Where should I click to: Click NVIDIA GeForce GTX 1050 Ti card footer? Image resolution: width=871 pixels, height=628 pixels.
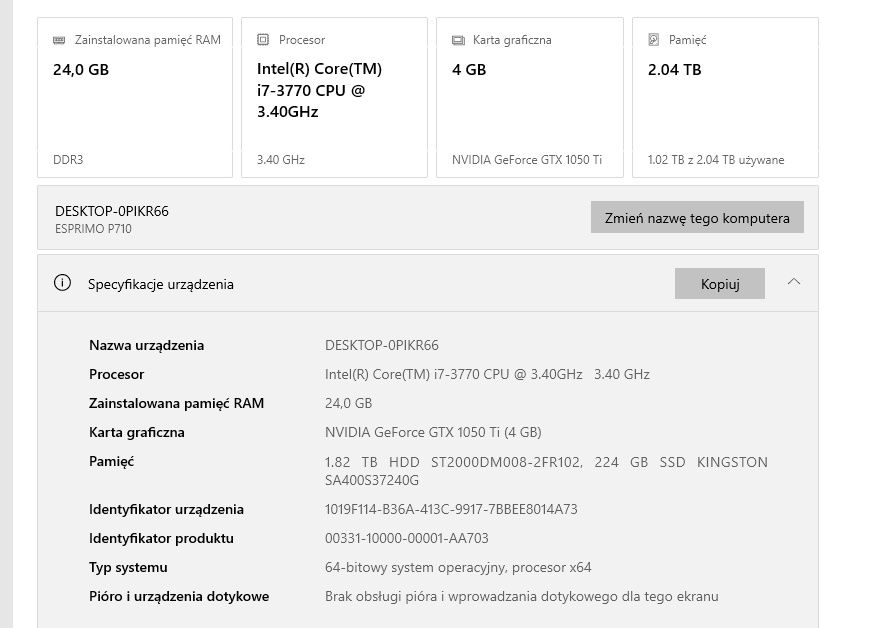tap(527, 160)
